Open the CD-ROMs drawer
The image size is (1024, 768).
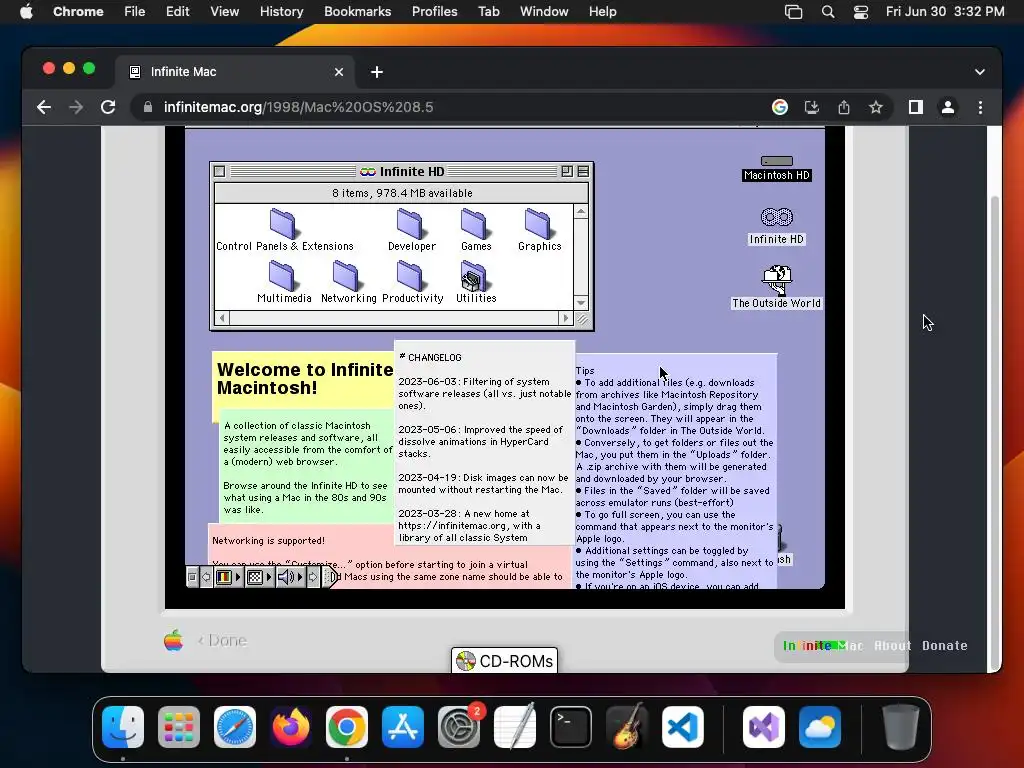pyautogui.click(x=504, y=661)
